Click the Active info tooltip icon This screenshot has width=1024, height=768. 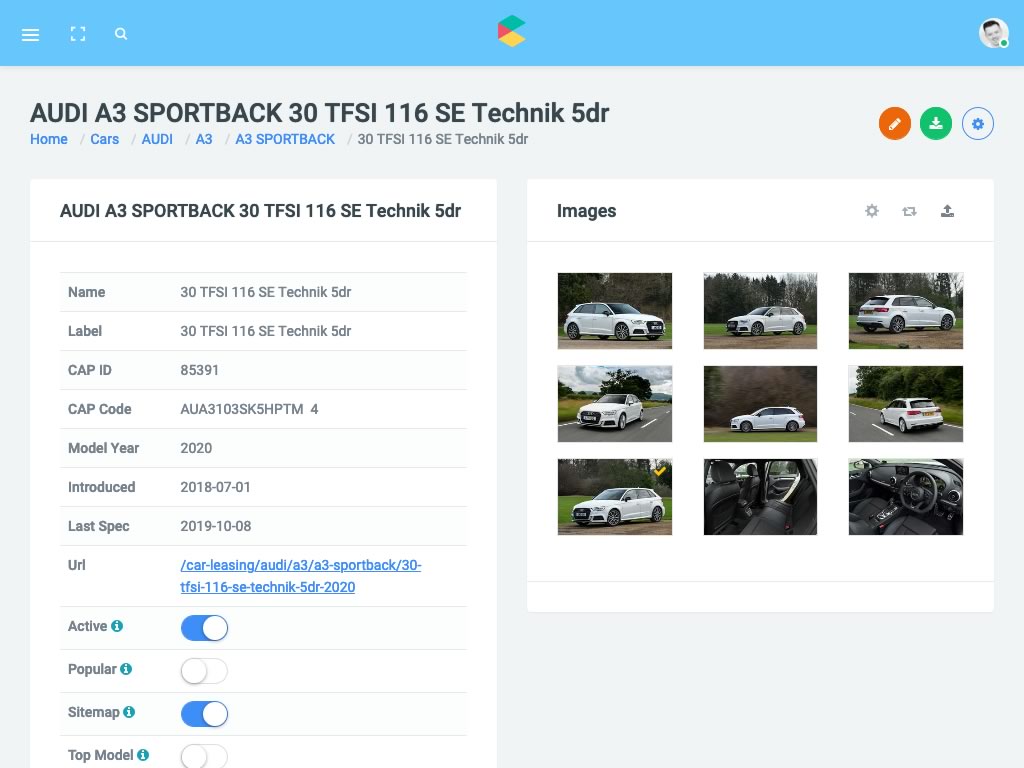pyautogui.click(x=117, y=625)
